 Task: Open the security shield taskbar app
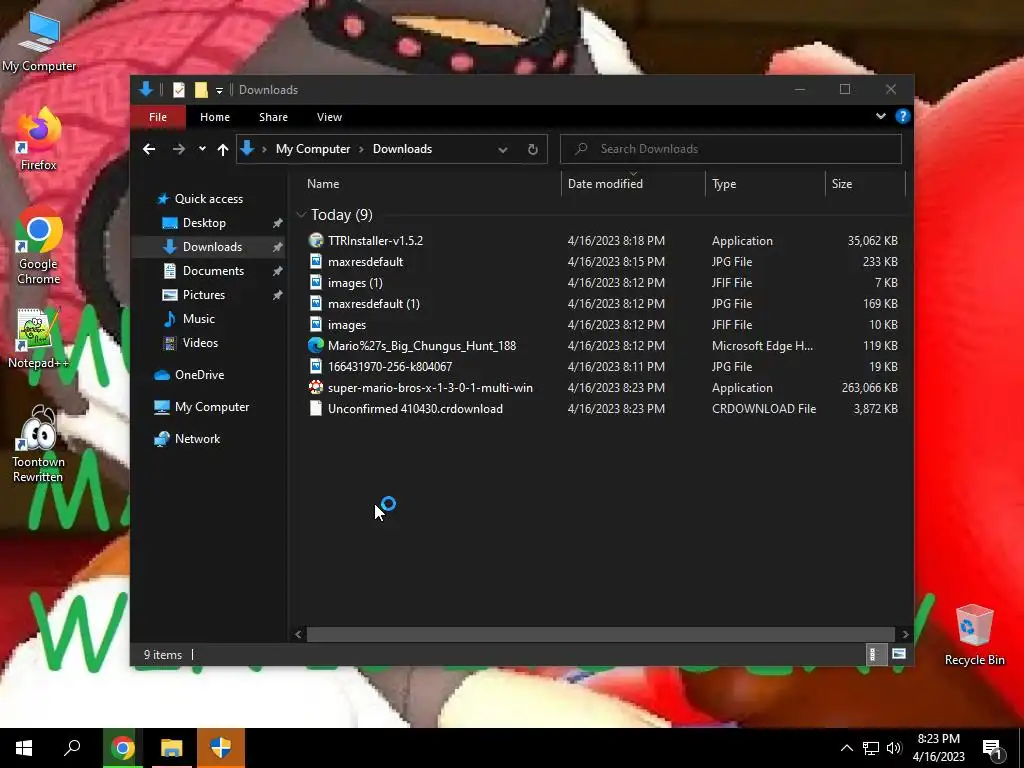coord(221,748)
